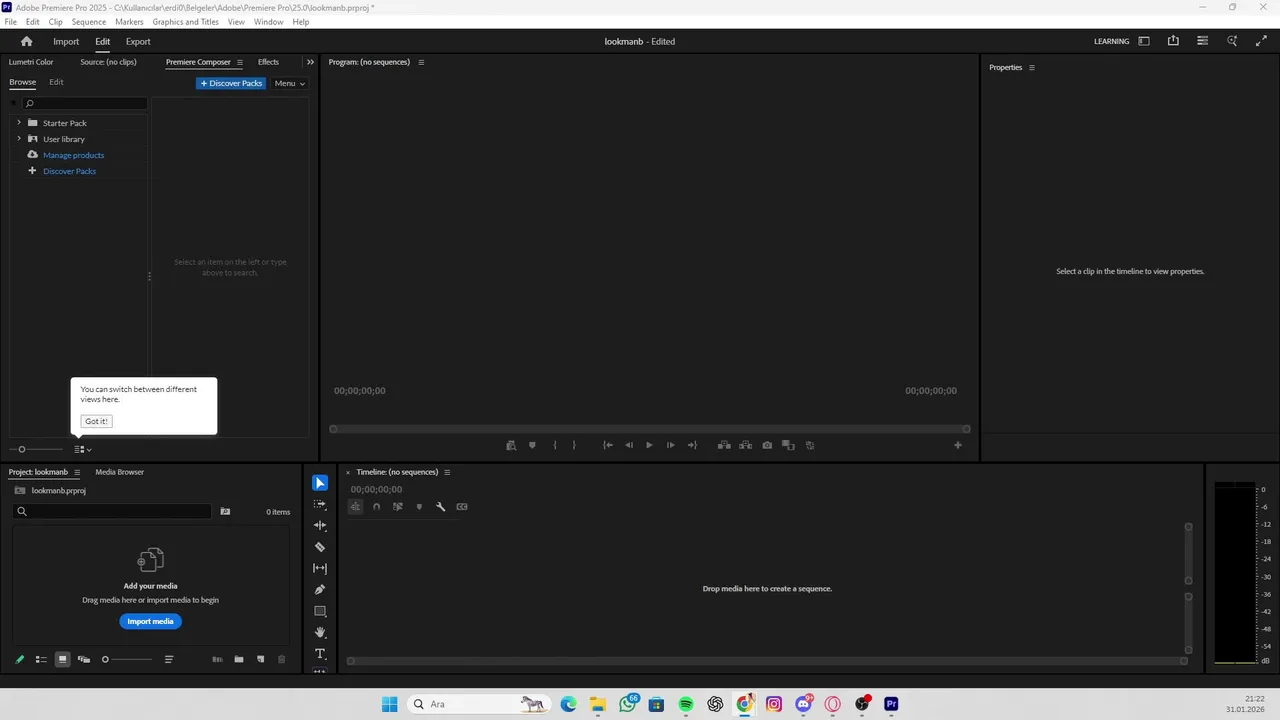Screen dimensions: 1280x720
Task: Click New Item icon in Project panel
Action: (x=261, y=659)
